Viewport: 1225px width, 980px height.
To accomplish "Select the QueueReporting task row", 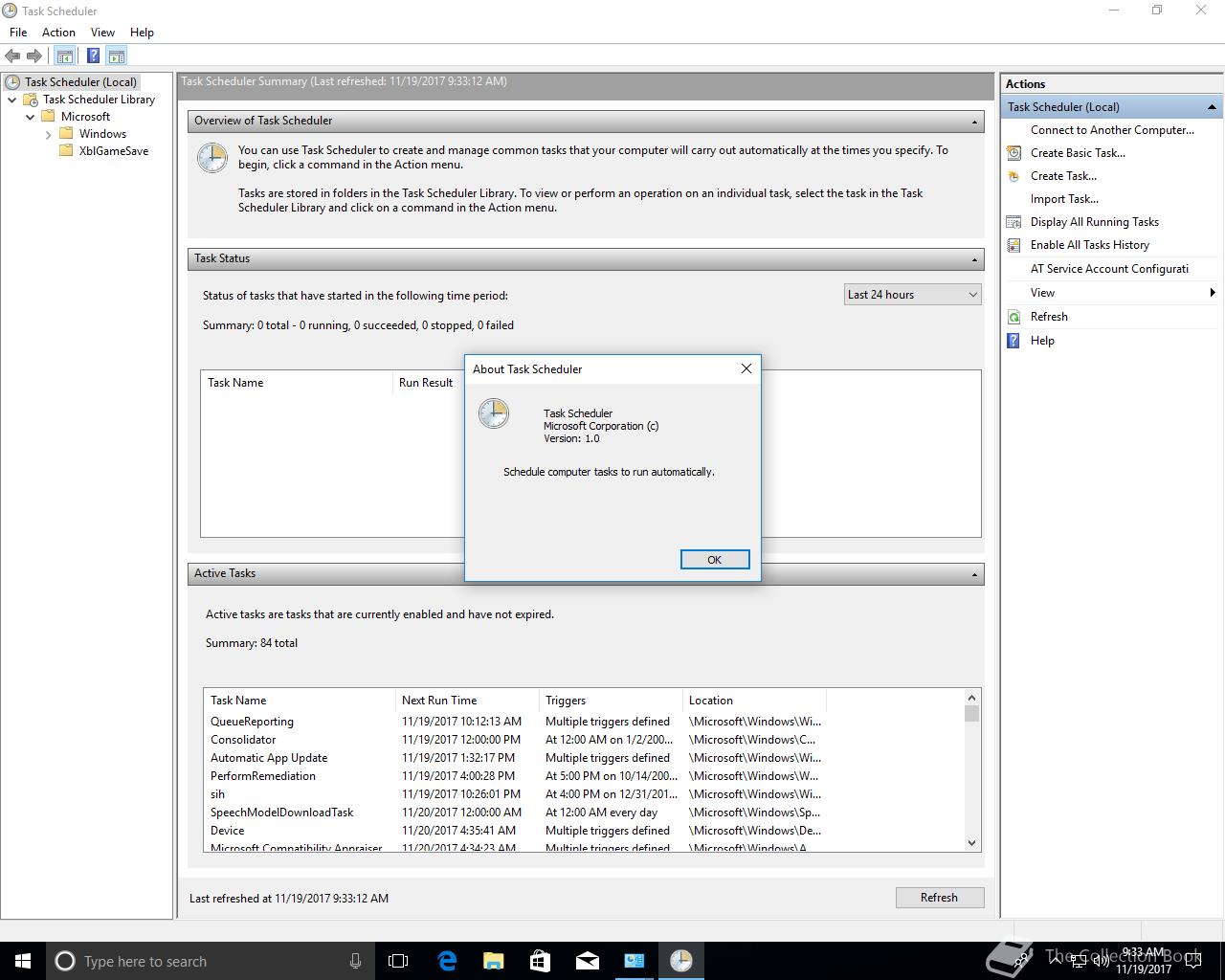I will 515,722.
